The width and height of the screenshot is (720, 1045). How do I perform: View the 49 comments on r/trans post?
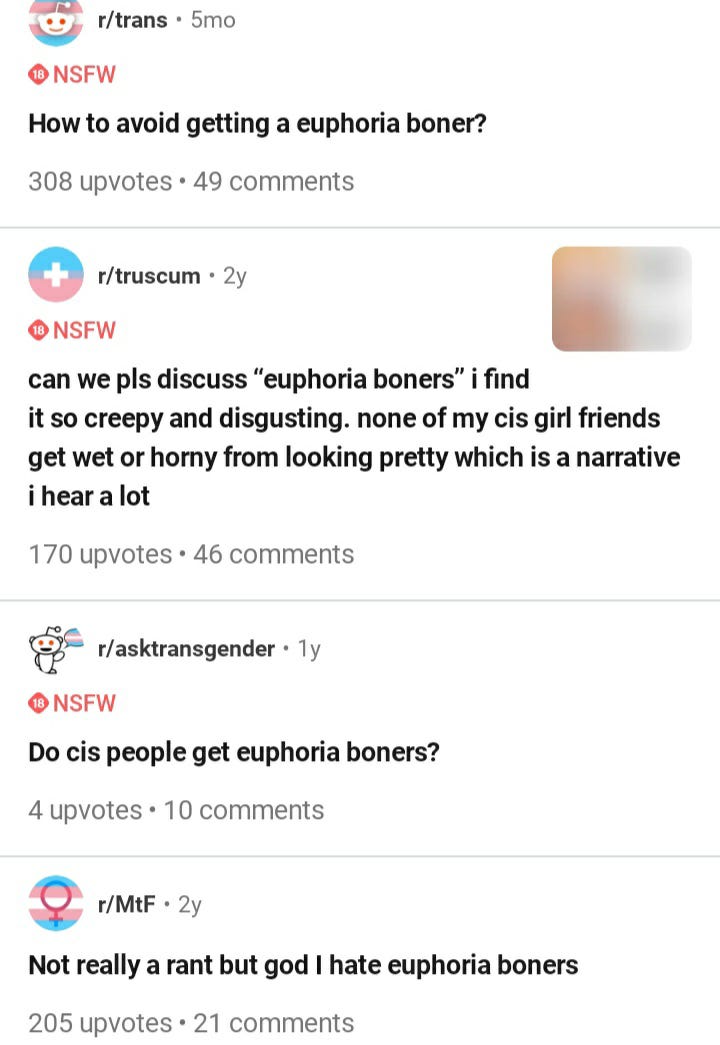[x=273, y=181]
